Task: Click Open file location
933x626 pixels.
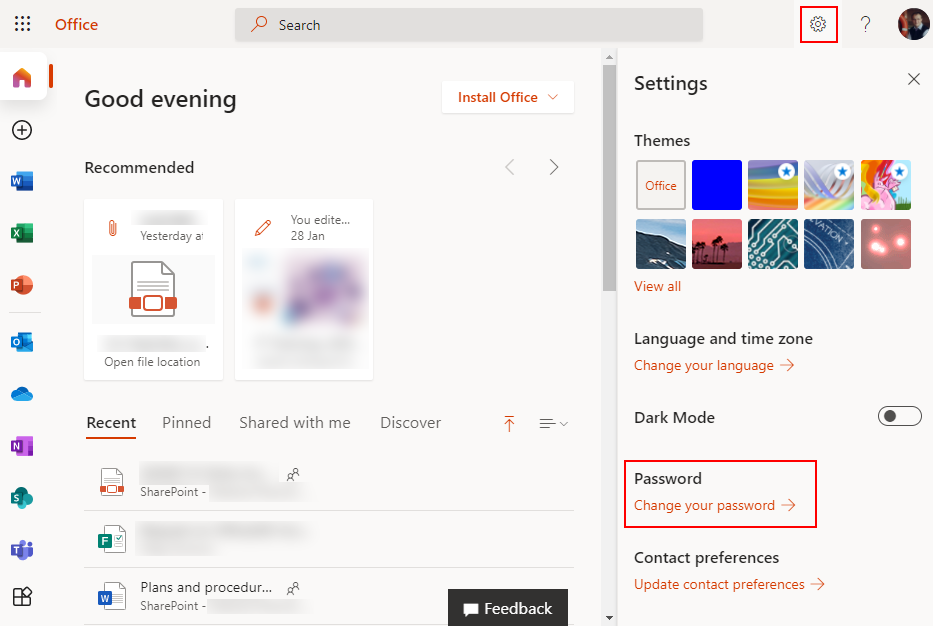Action: pyautogui.click(x=152, y=362)
